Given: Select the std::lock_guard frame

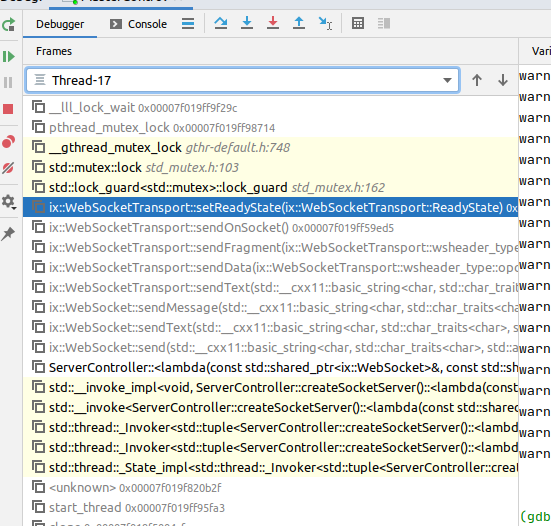Looking at the screenshot, I should pos(271,188).
